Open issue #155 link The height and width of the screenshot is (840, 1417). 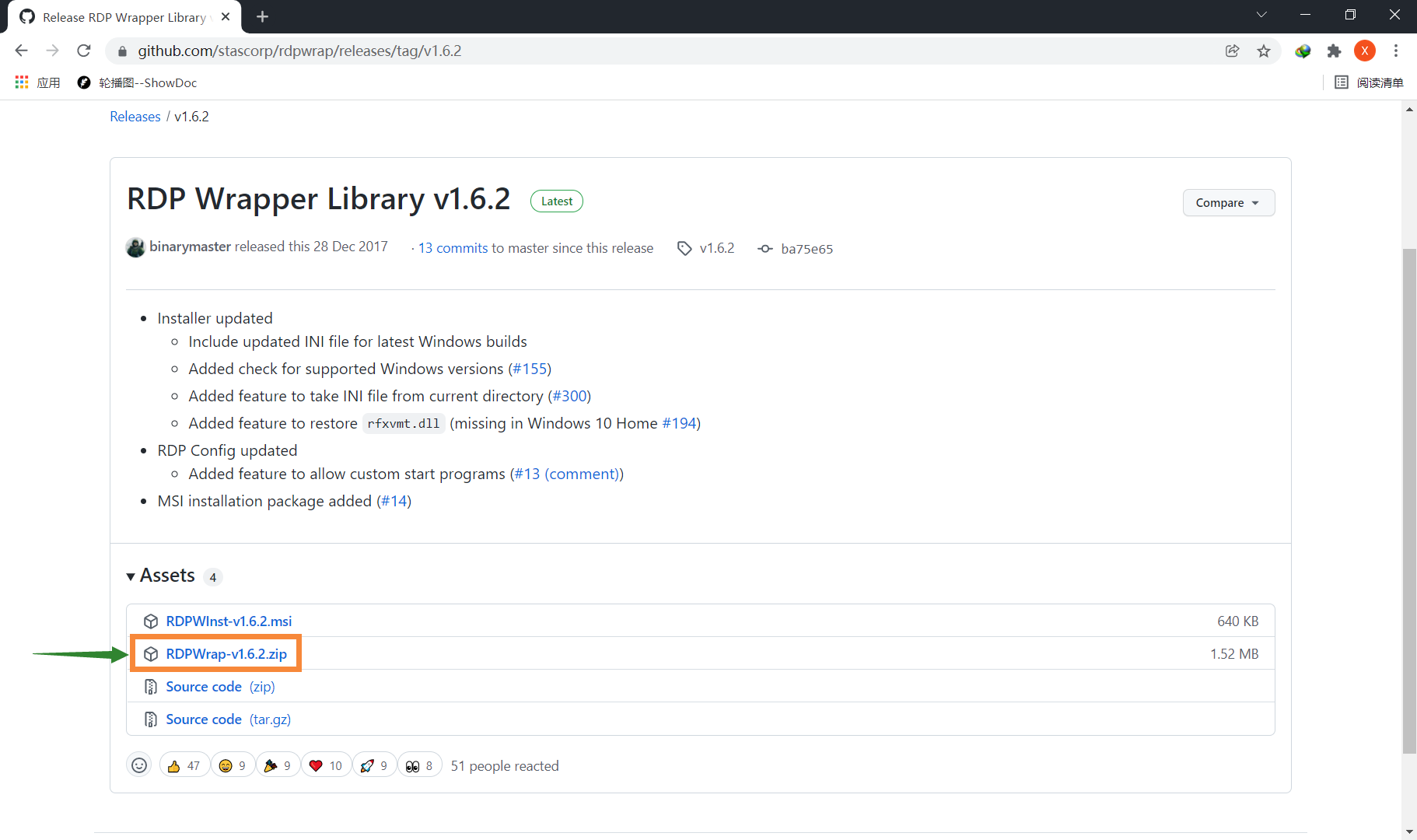coord(530,369)
